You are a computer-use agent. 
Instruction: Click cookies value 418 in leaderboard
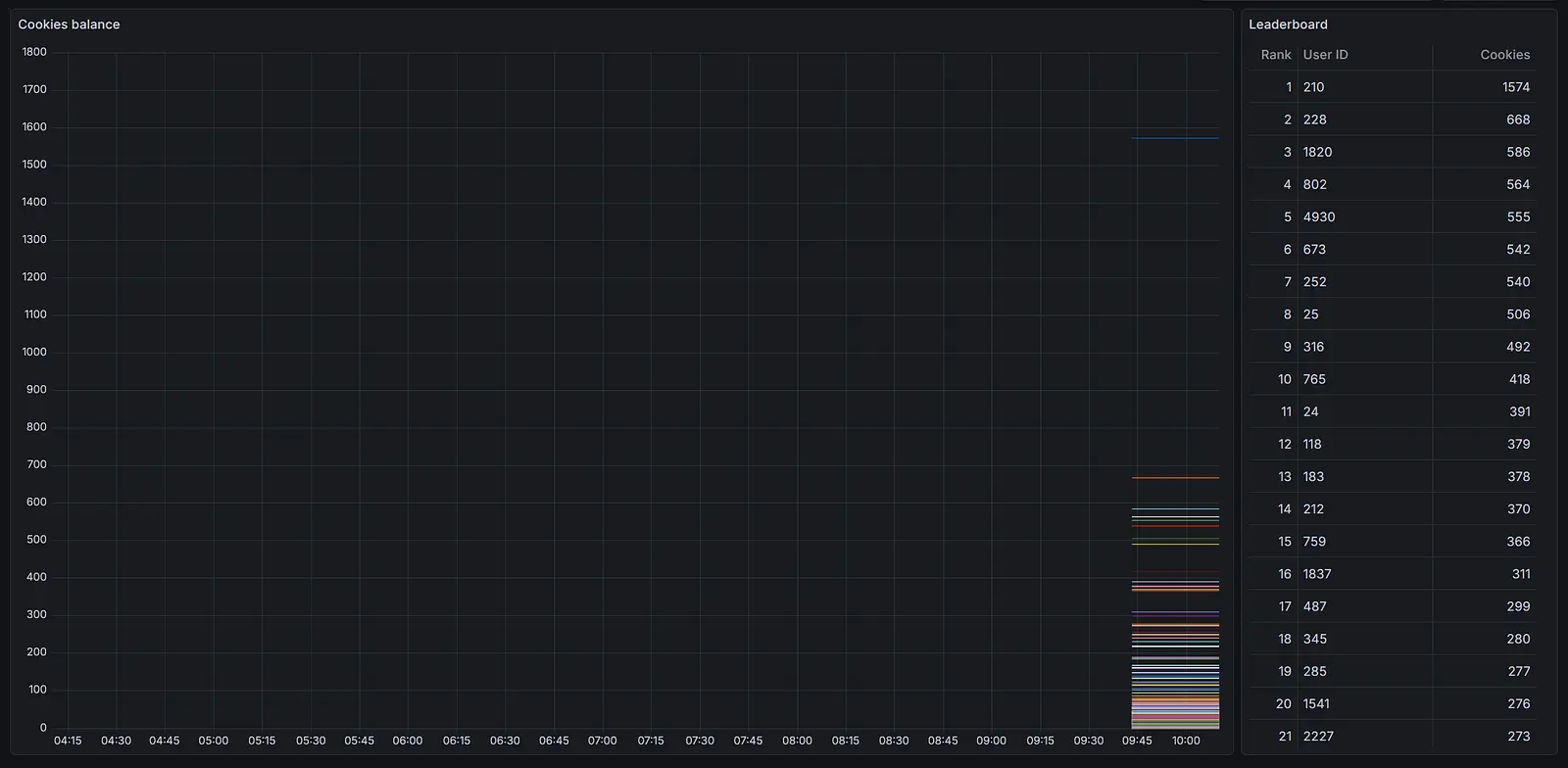click(x=1519, y=379)
